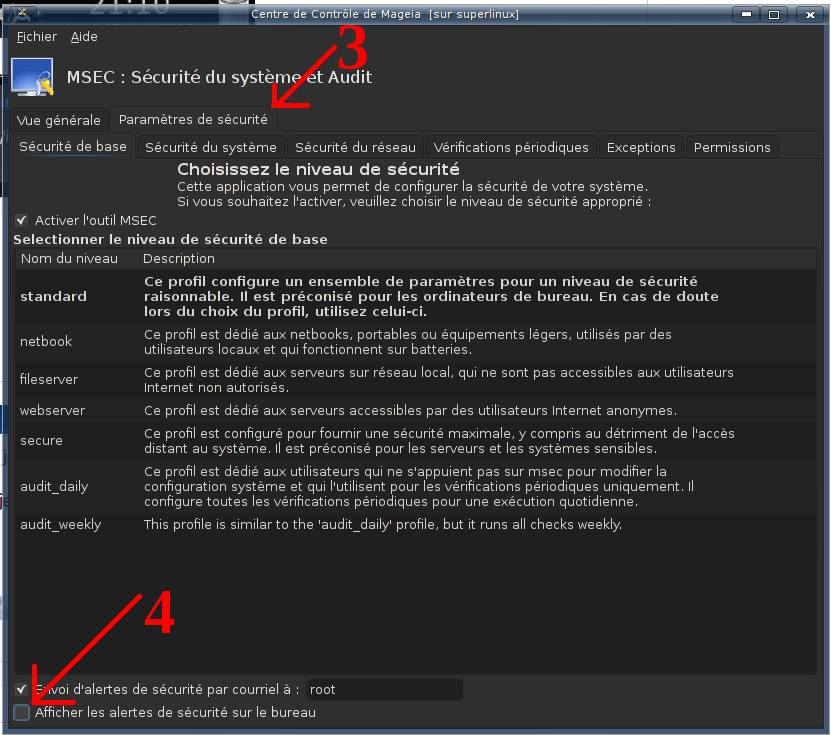Enable Afficher les alertes de sécurité sur le bureau

[x=22, y=712]
